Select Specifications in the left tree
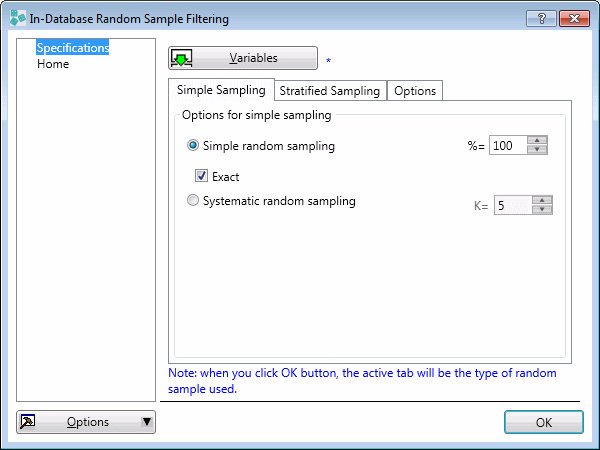This screenshot has height=450, width=600. tap(72, 48)
